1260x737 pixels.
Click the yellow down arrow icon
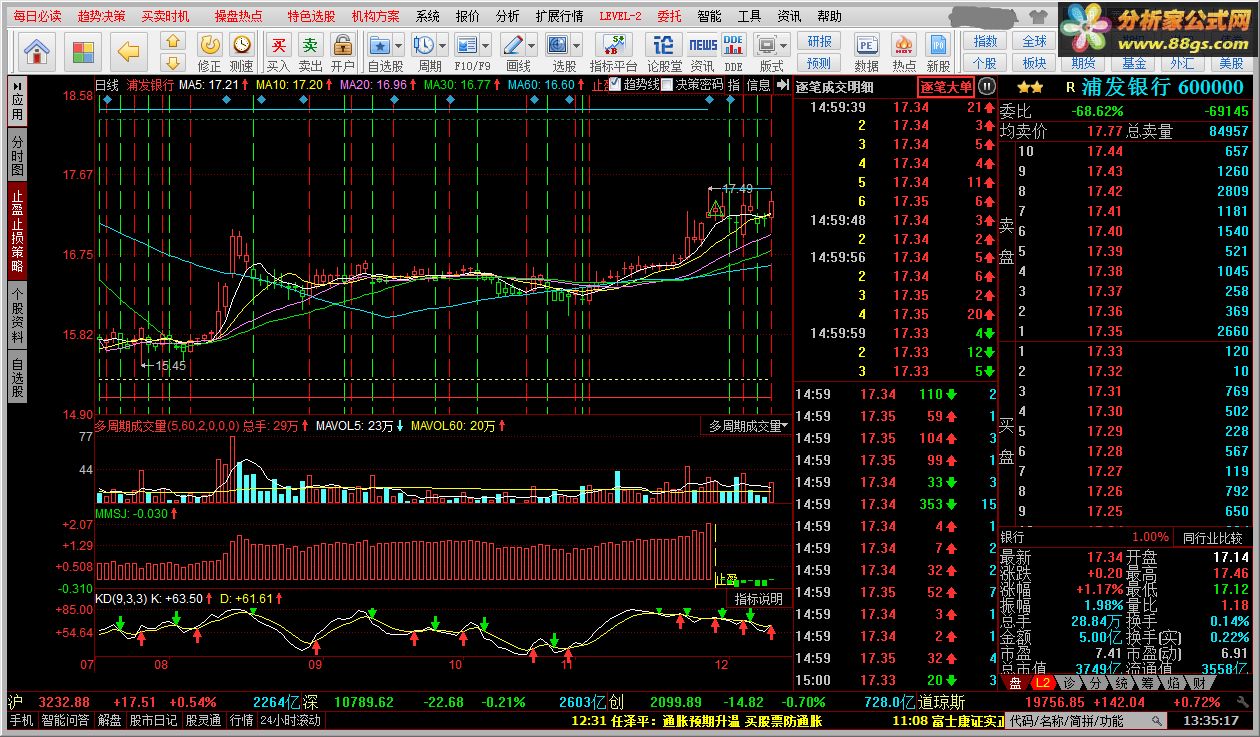pos(174,61)
